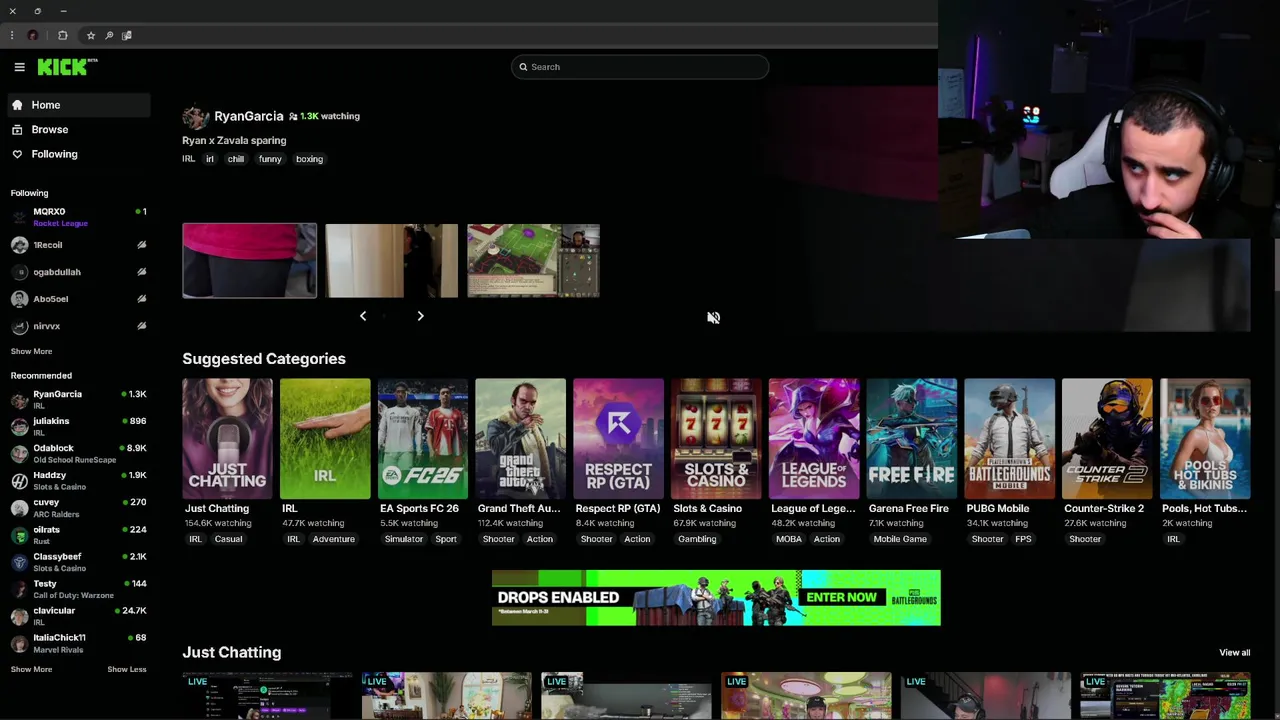Open Counter-Strike 2 category card
This screenshot has width=1280, height=720.
pyautogui.click(x=1107, y=439)
